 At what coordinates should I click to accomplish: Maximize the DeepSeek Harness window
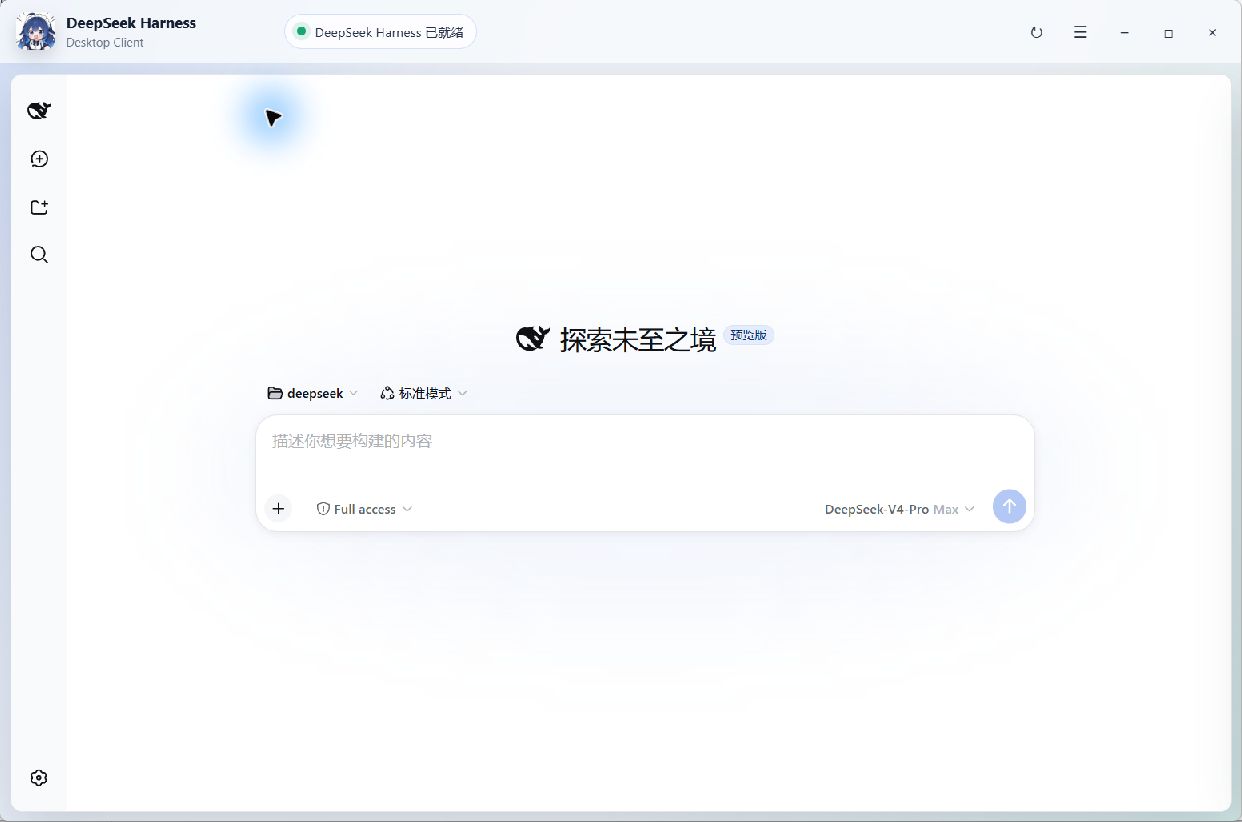(x=1168, y=33)
